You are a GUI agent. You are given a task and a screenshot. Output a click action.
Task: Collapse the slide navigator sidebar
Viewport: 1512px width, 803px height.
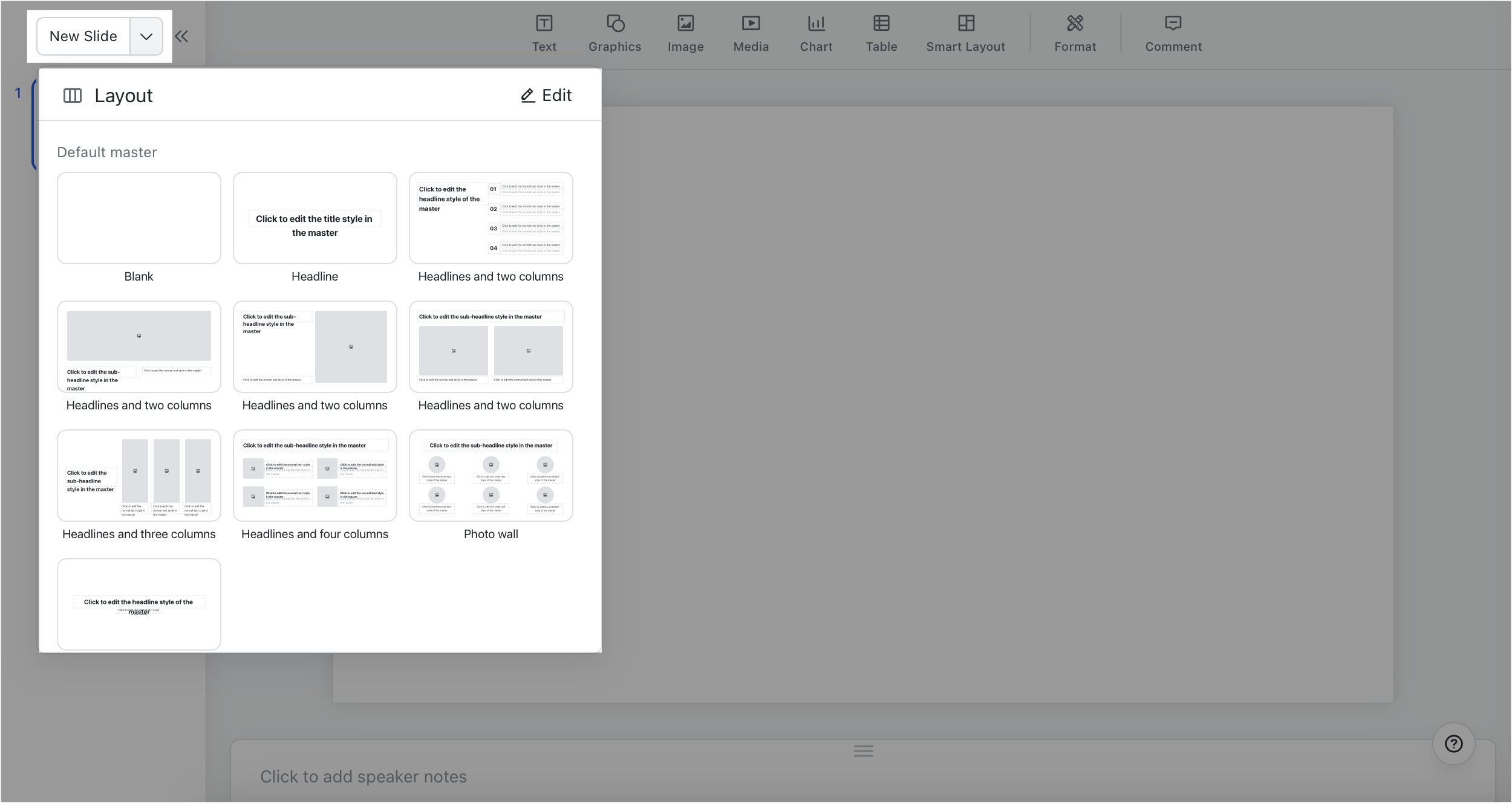point(181,36)
